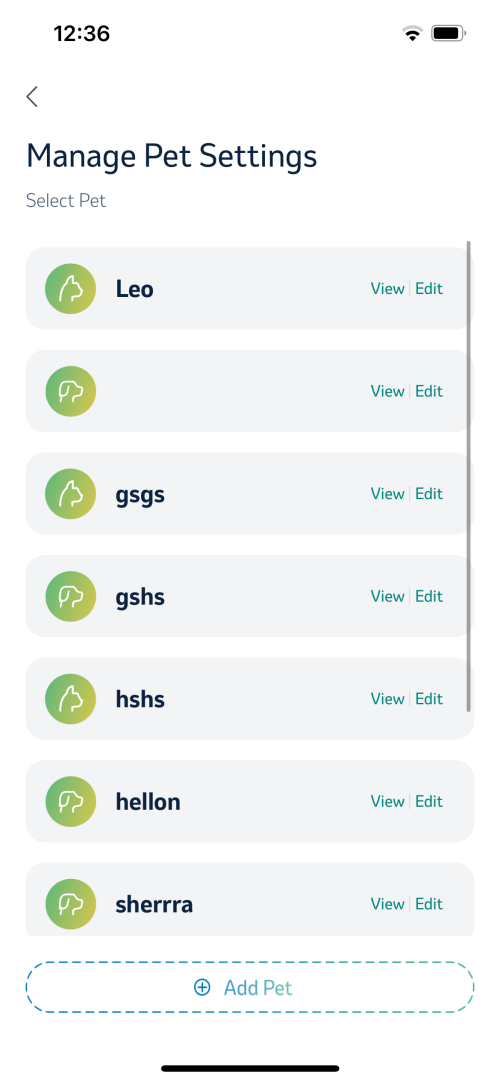Add a new pet with Add Pet button
Viewport: 500px width, 1082px height.
point(250,987)
